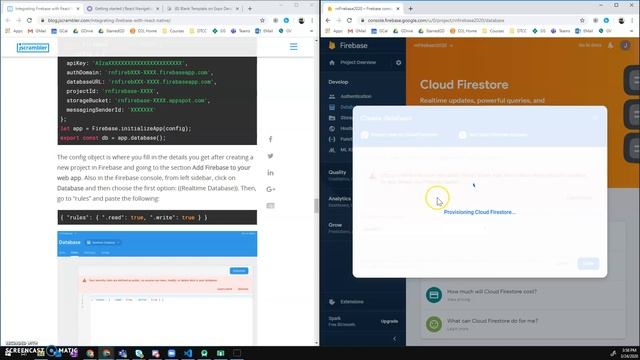Click the Firebase logo in sidebar

[349, 45]
